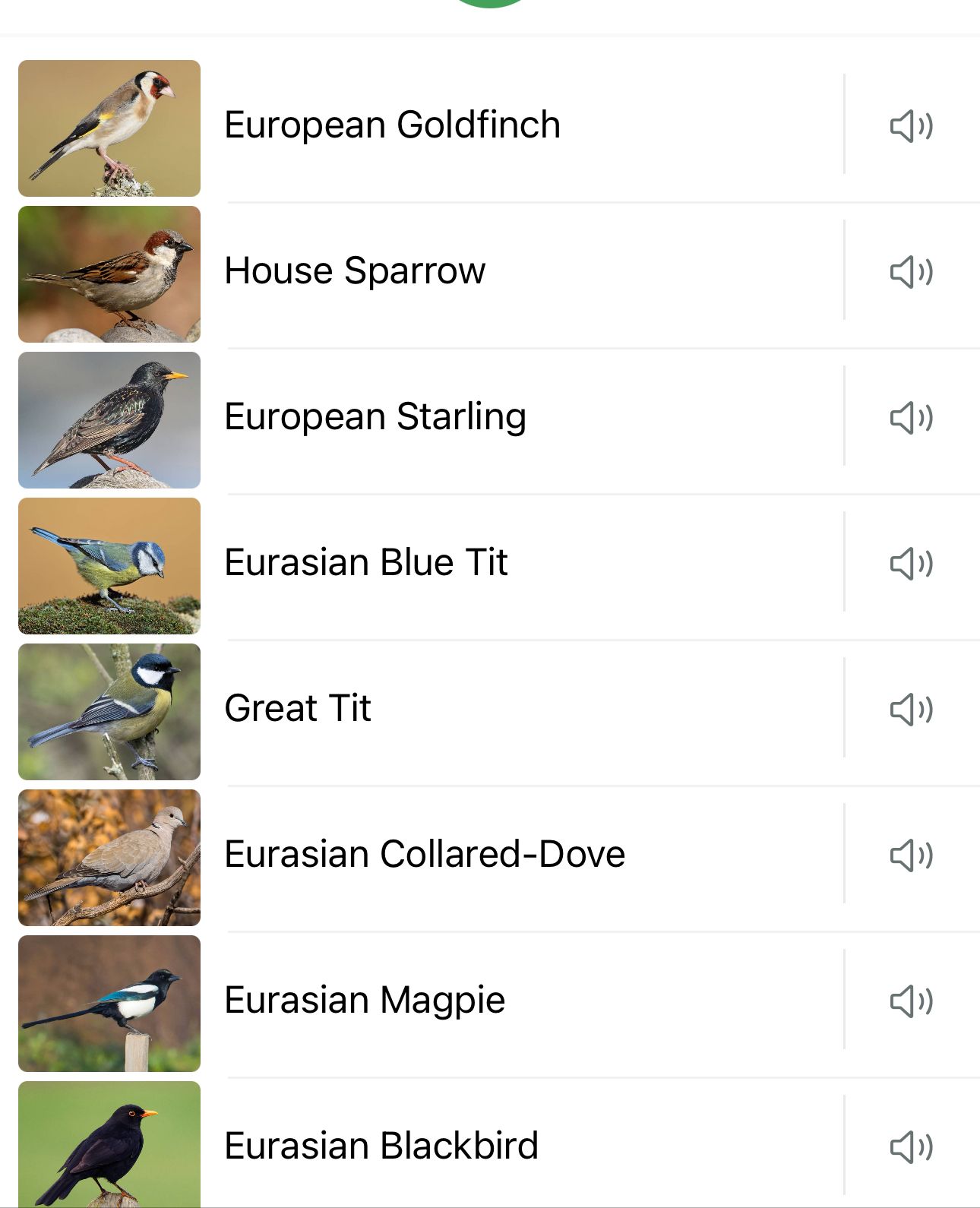View the European Starling thumbnail

[109, 420]
